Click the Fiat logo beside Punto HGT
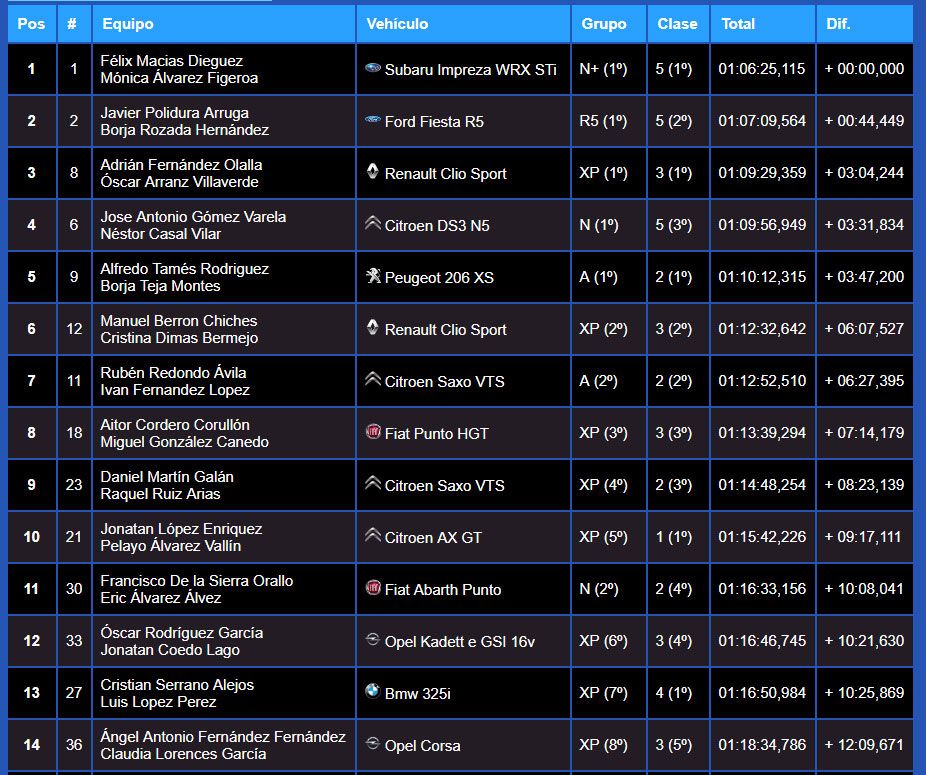The height and width of the screenshot is (775, 926). 373,432
